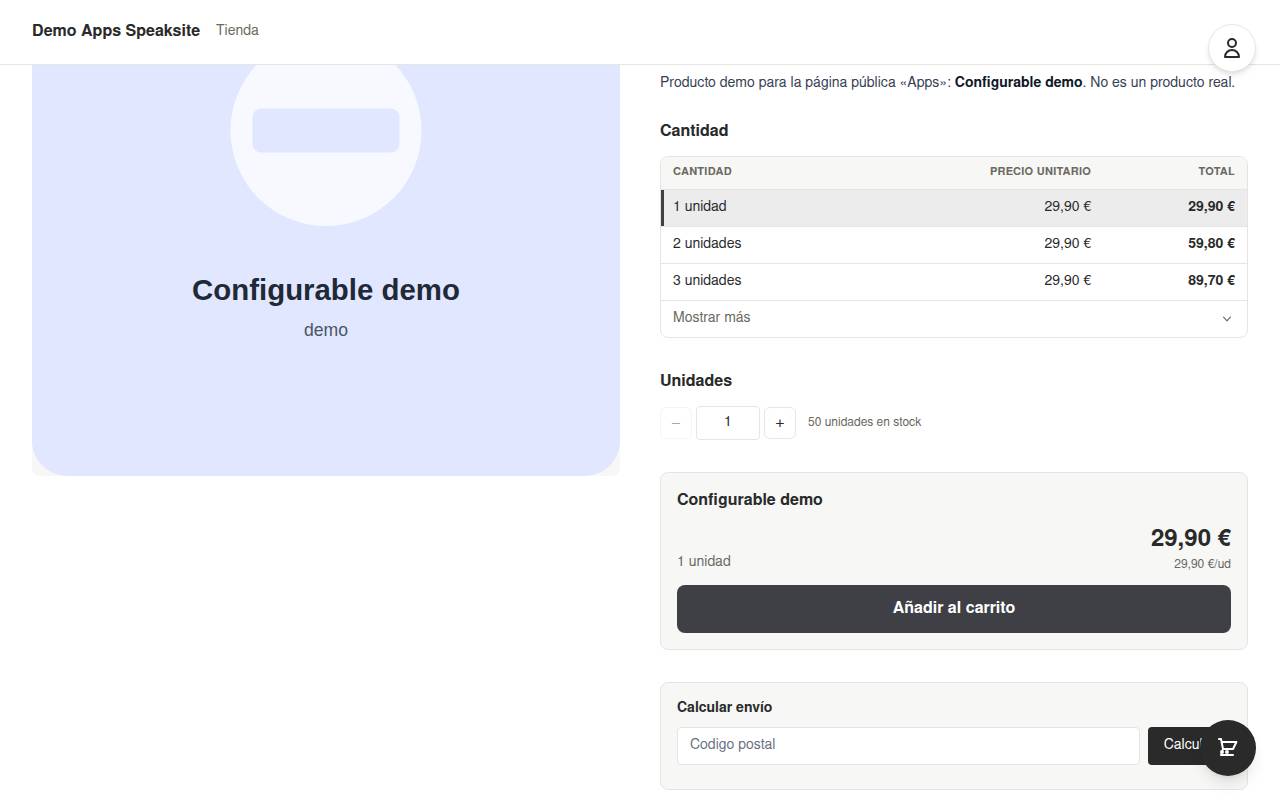Click the Calcular envío heading
Screen dimensions: 1280x800
pyautogui.click(x=724, y=707)
